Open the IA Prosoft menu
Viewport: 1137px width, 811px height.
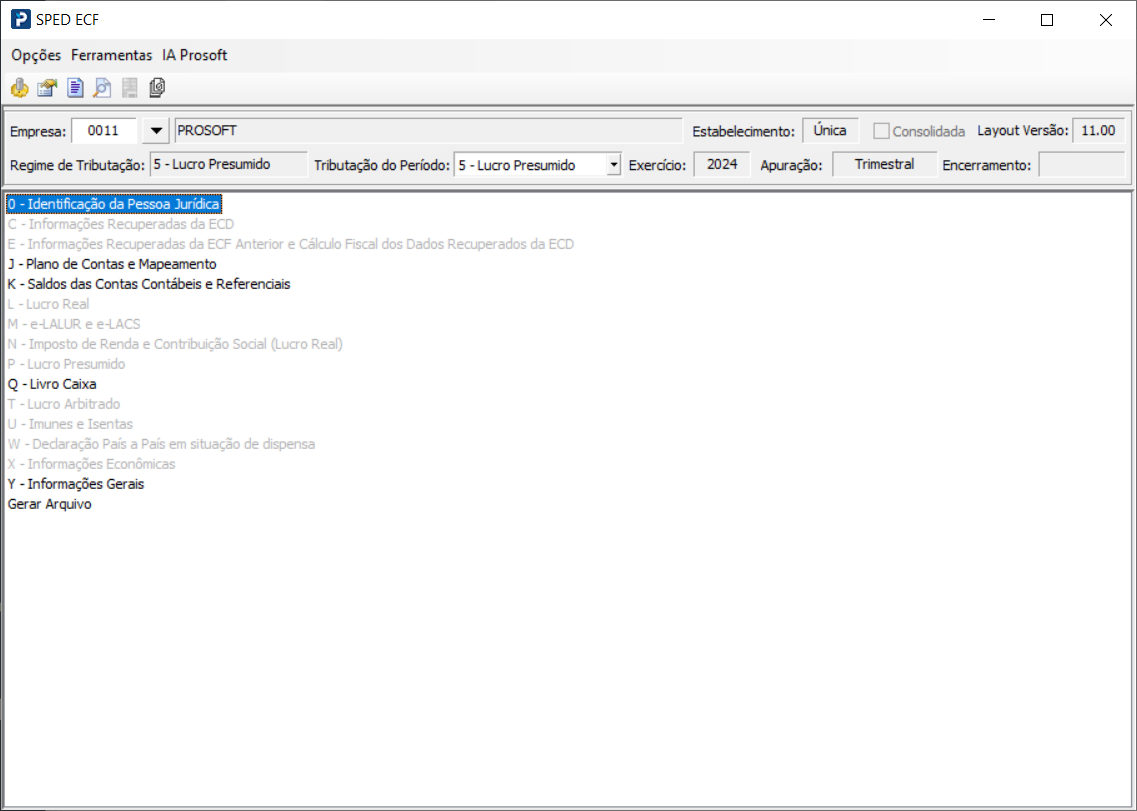coord(194,55)
